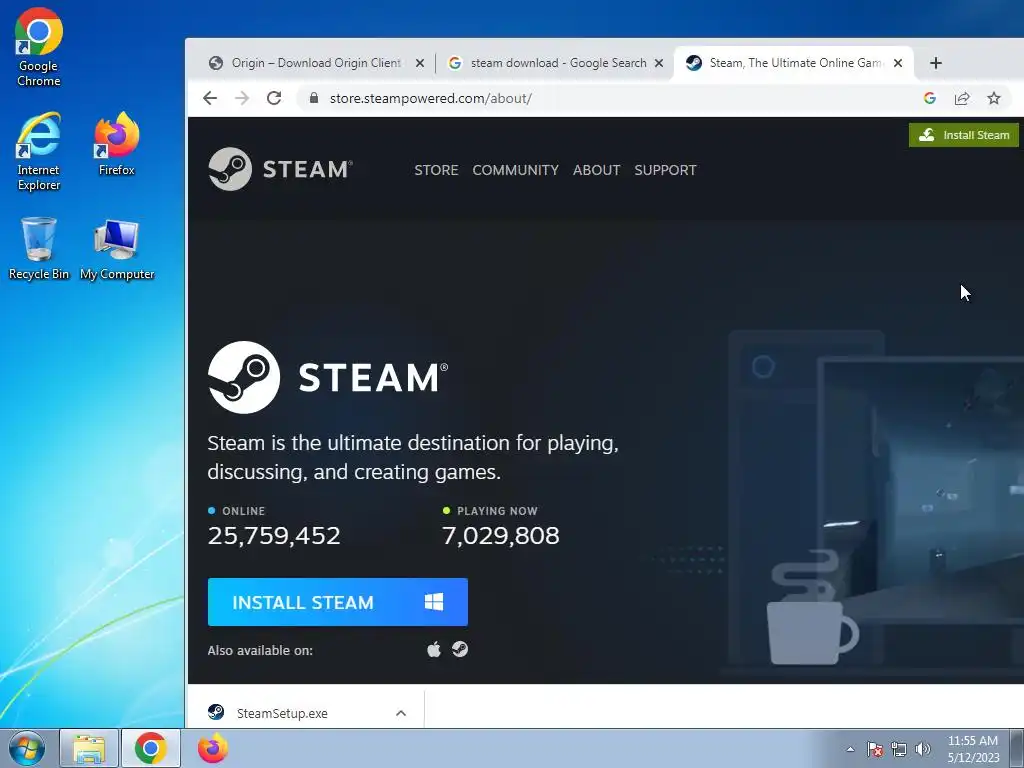
Task: Open STORE menu in Steam header
Action: [x=436, y=170]
